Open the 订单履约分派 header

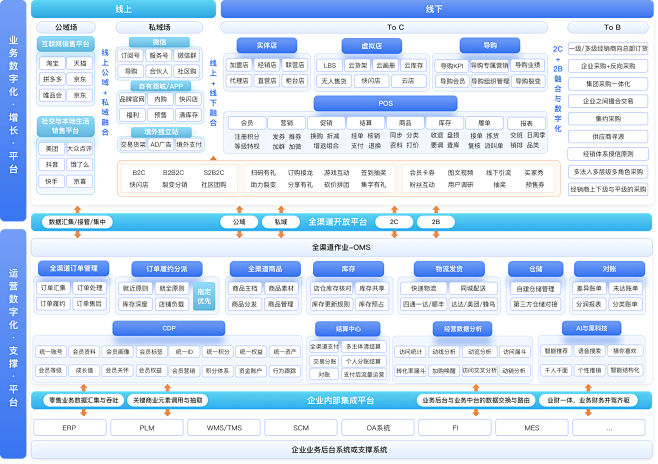167,269
